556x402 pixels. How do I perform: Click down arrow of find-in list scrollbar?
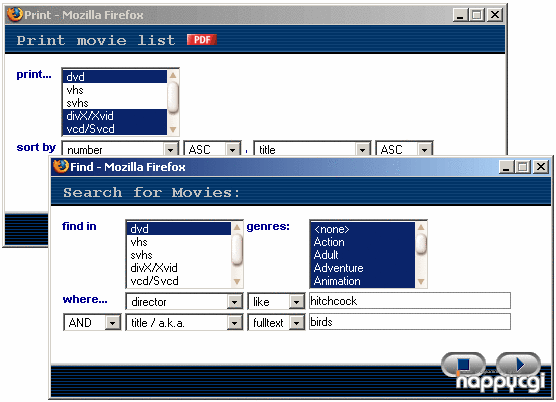237,282
